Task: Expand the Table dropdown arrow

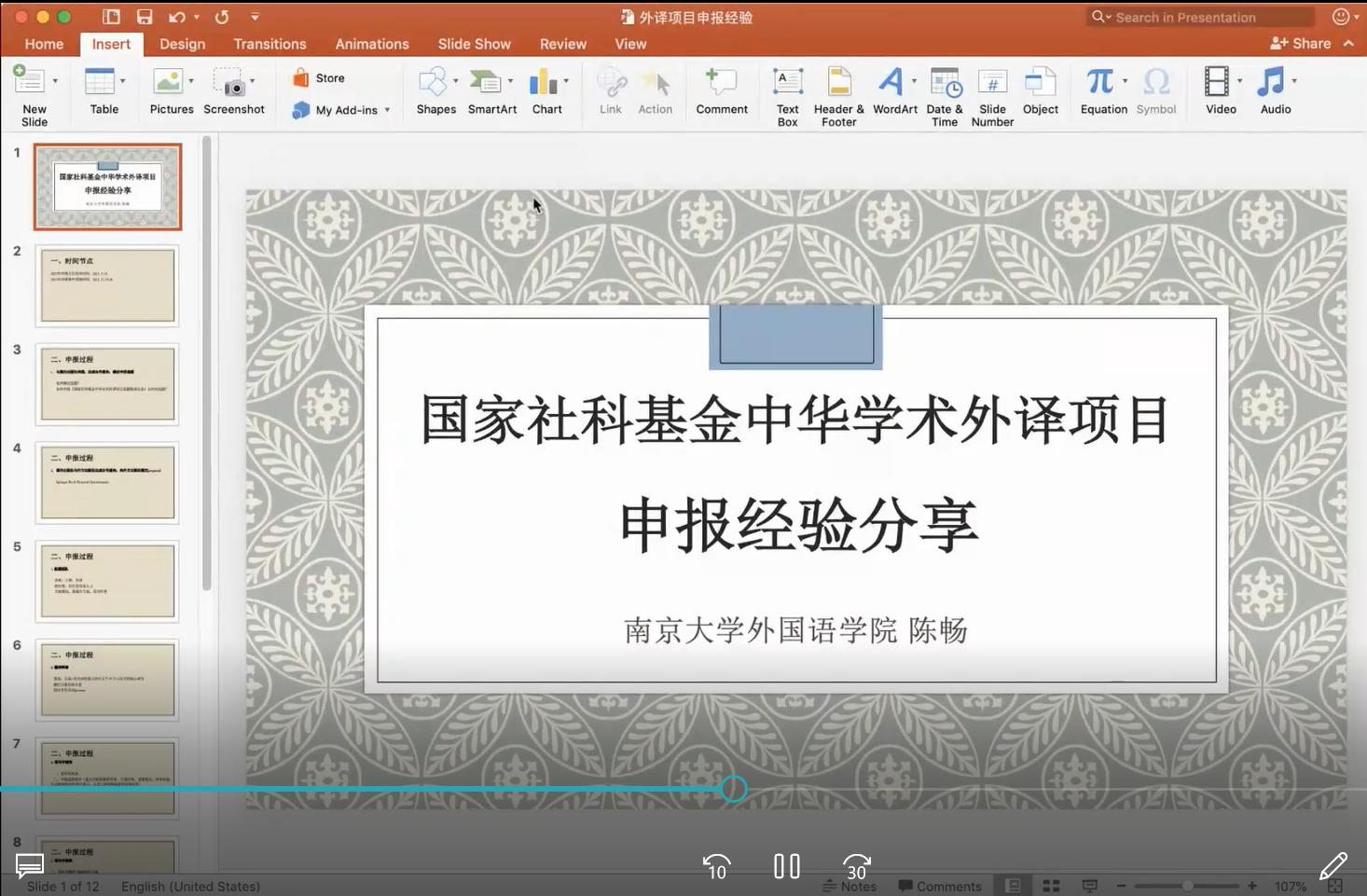Action: [123, 81]
